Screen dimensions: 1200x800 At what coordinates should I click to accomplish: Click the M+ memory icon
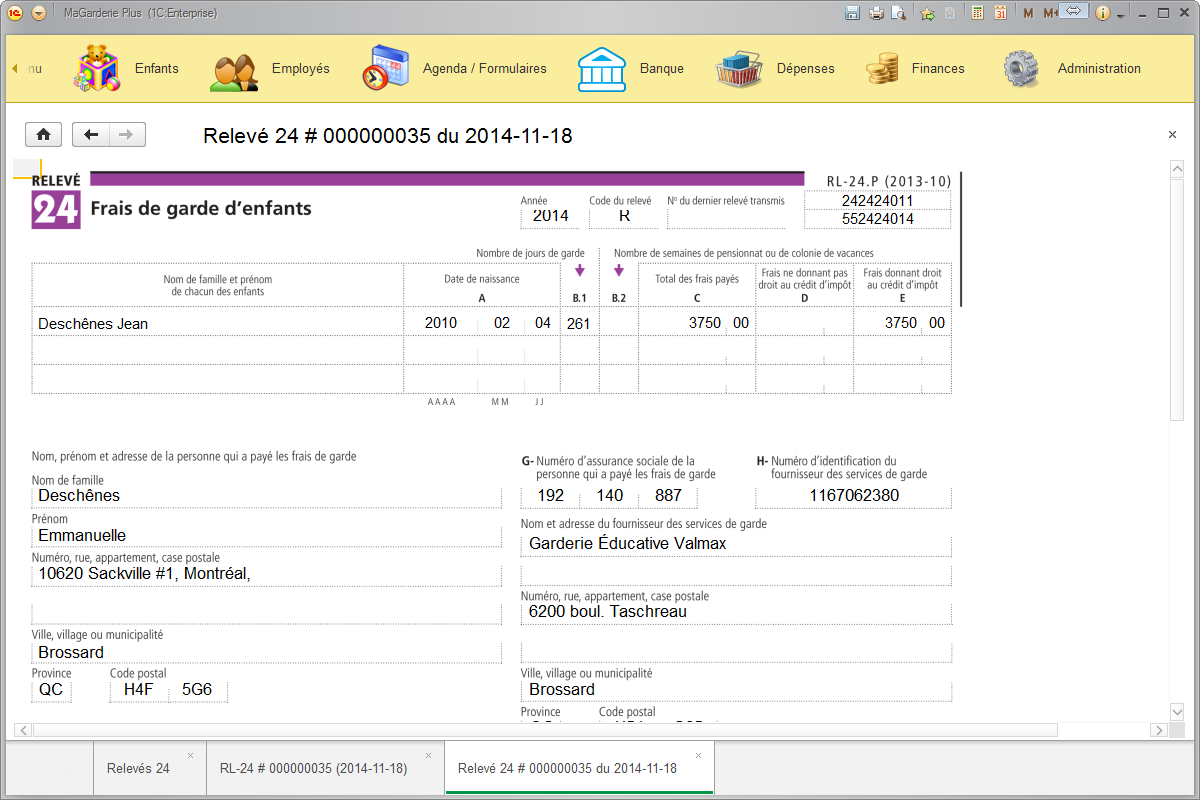tap(1050, 10)
